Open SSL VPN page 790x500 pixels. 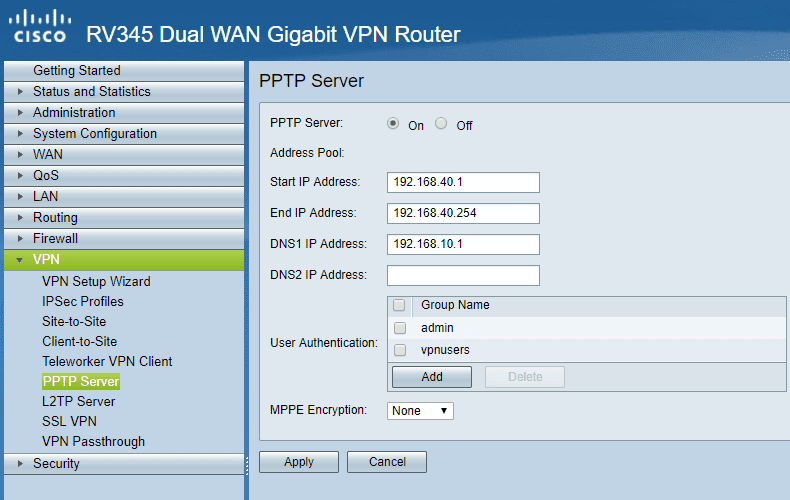click(70, 421)
